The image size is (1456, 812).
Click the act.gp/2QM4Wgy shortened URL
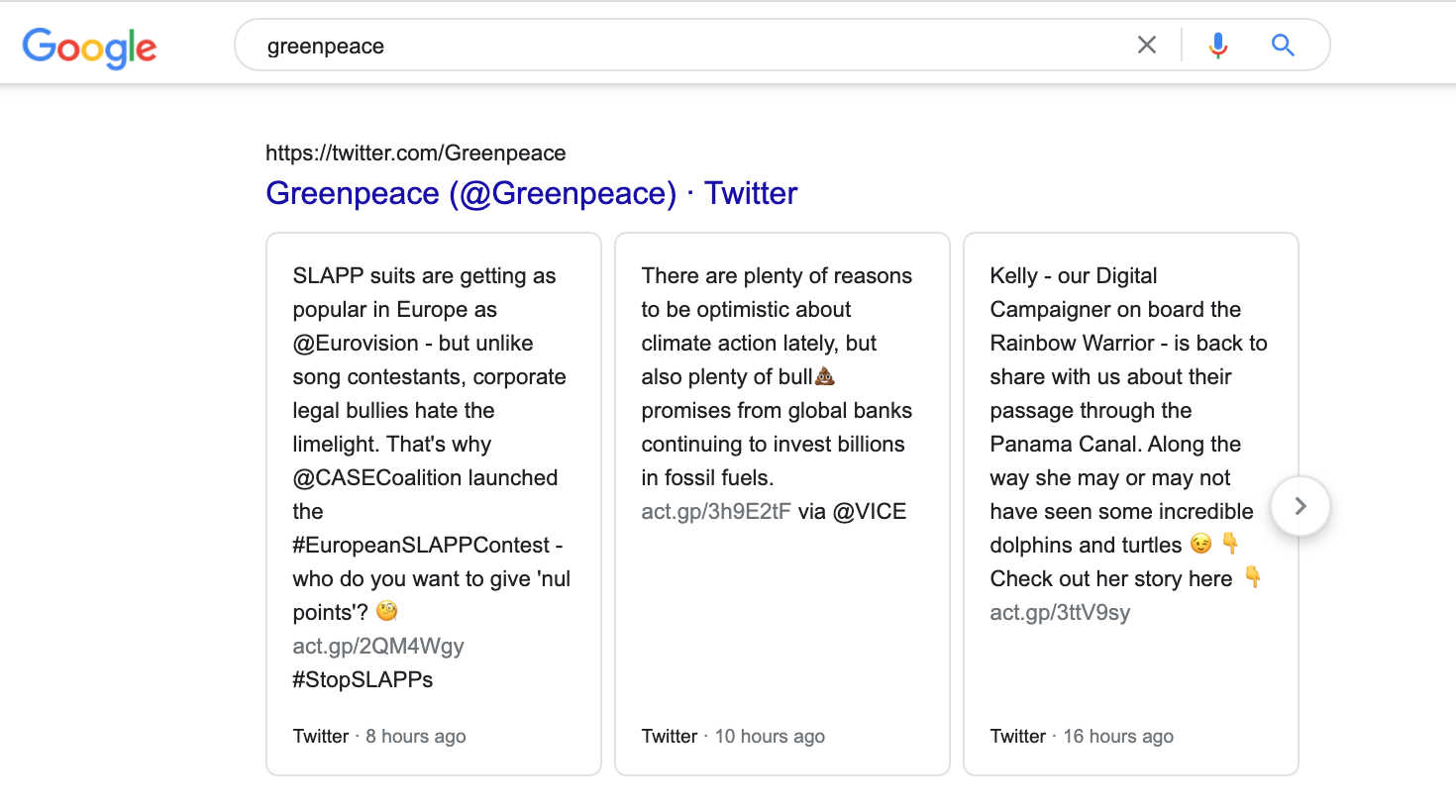pos(378,646)
